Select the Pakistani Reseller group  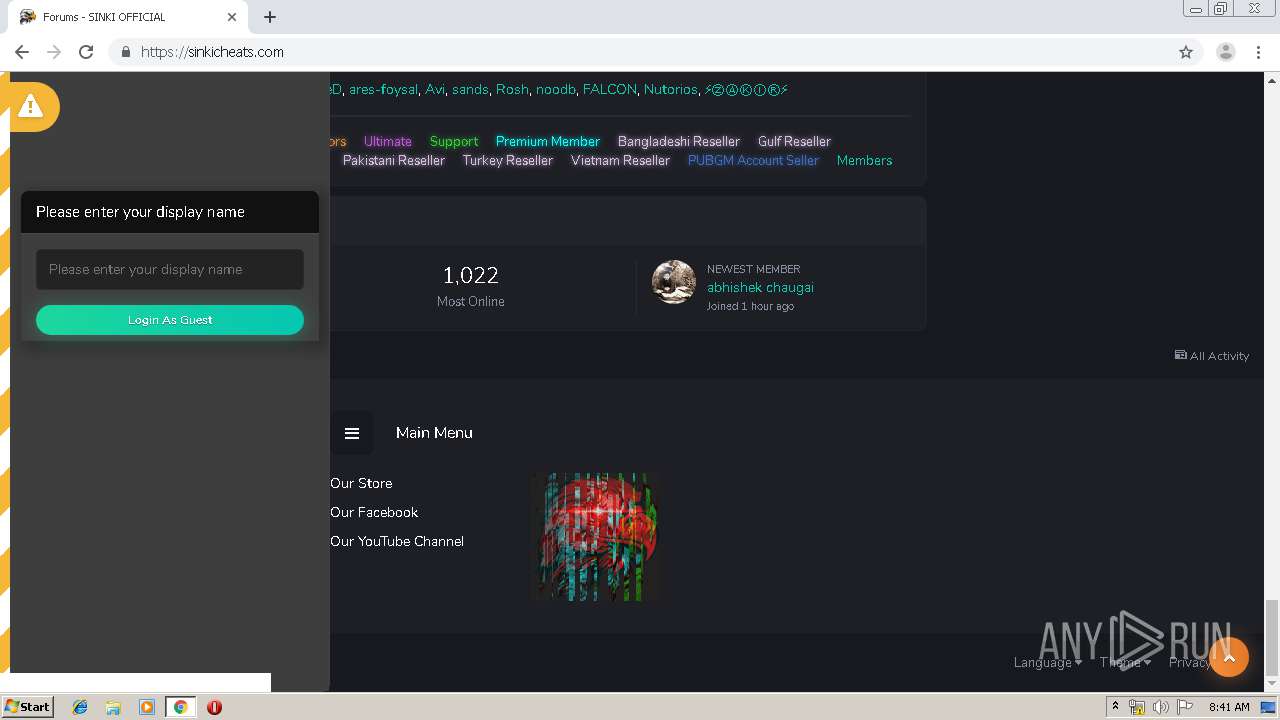coord(394,160)
